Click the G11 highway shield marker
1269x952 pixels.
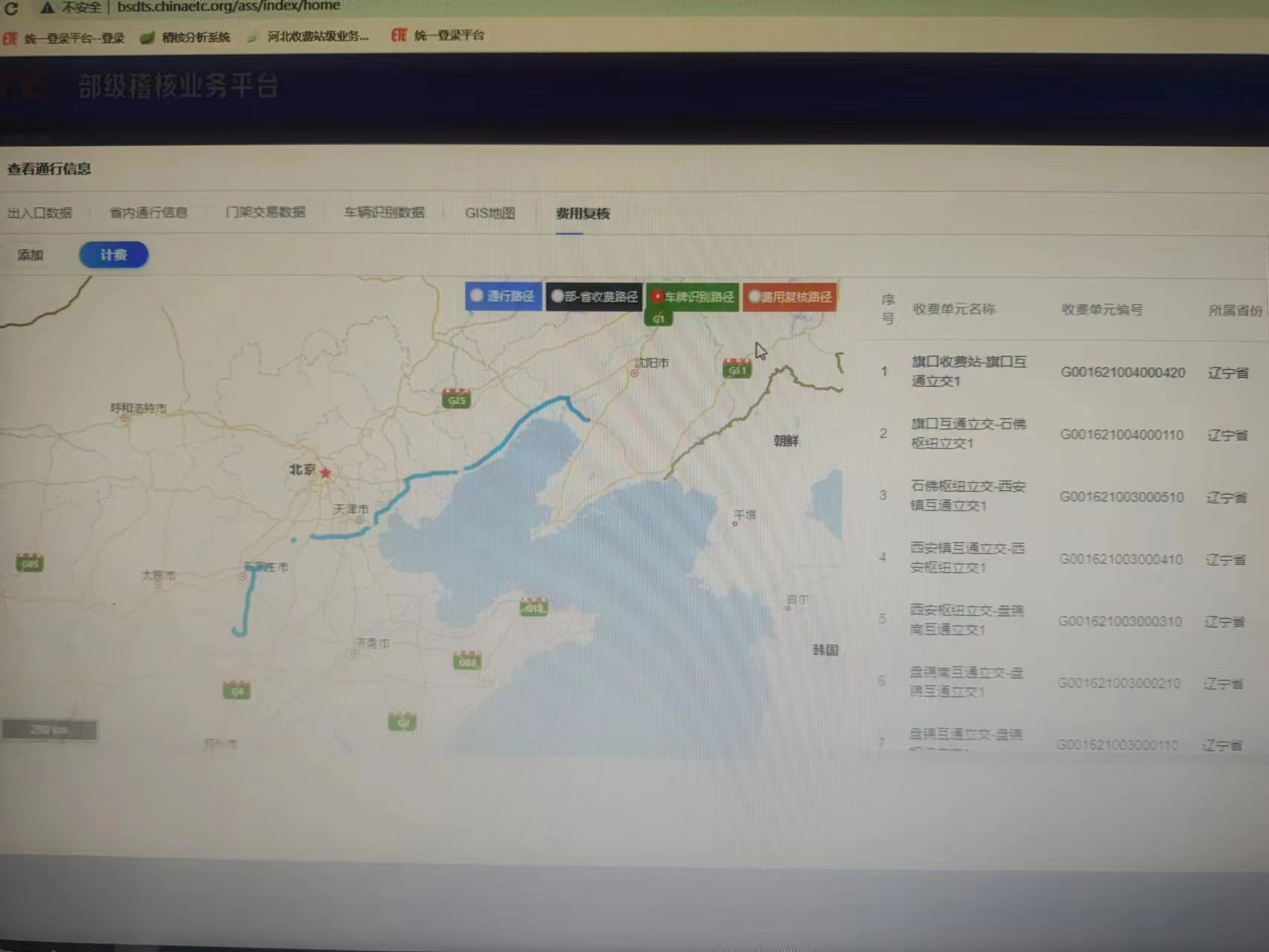click(736, 369)
